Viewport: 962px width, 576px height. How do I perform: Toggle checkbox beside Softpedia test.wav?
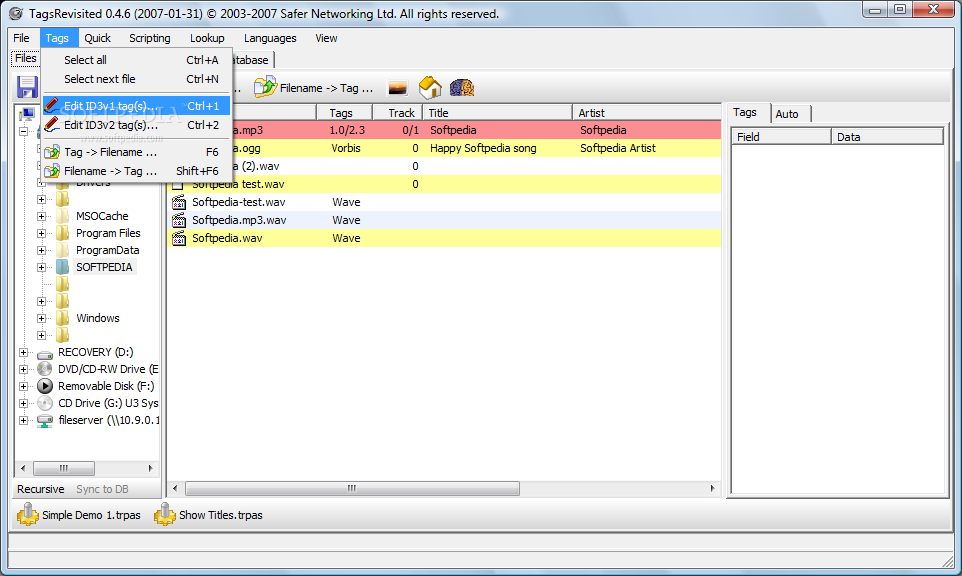[178, 184]
